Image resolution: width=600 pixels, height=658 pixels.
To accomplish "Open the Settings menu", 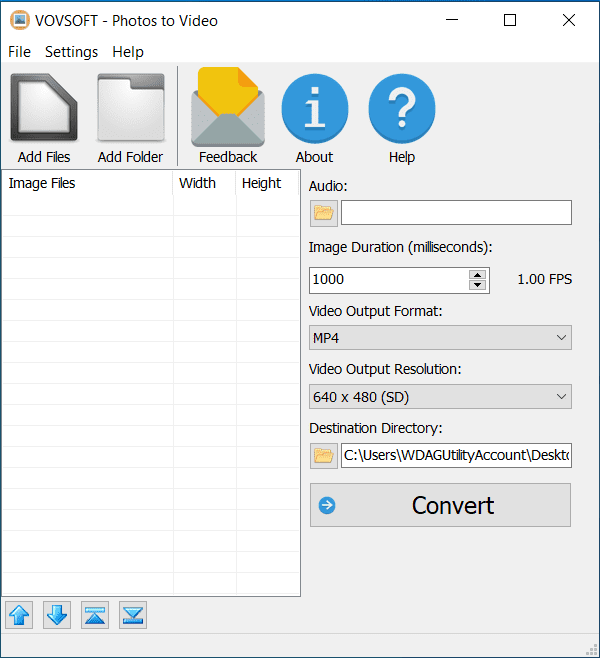I will pos(71,52).
